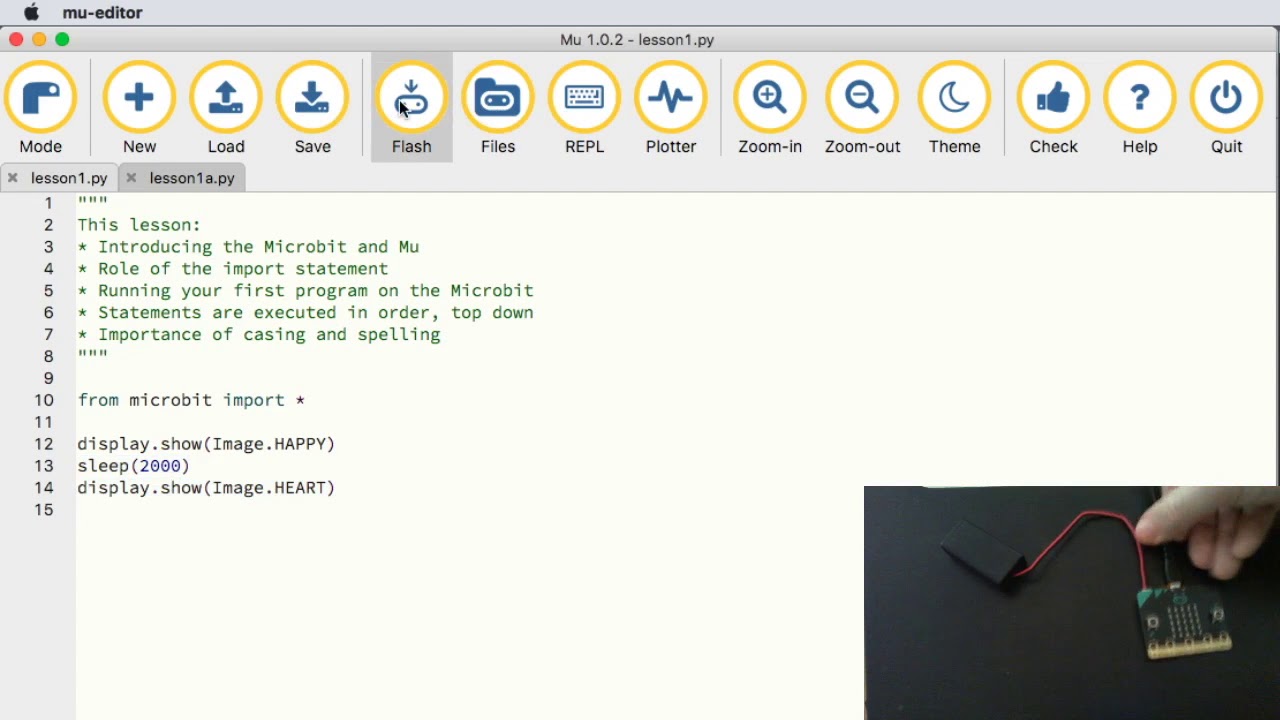Load a file from disk
Viewport: 1280px width, 720px height.
click(226, 108)
